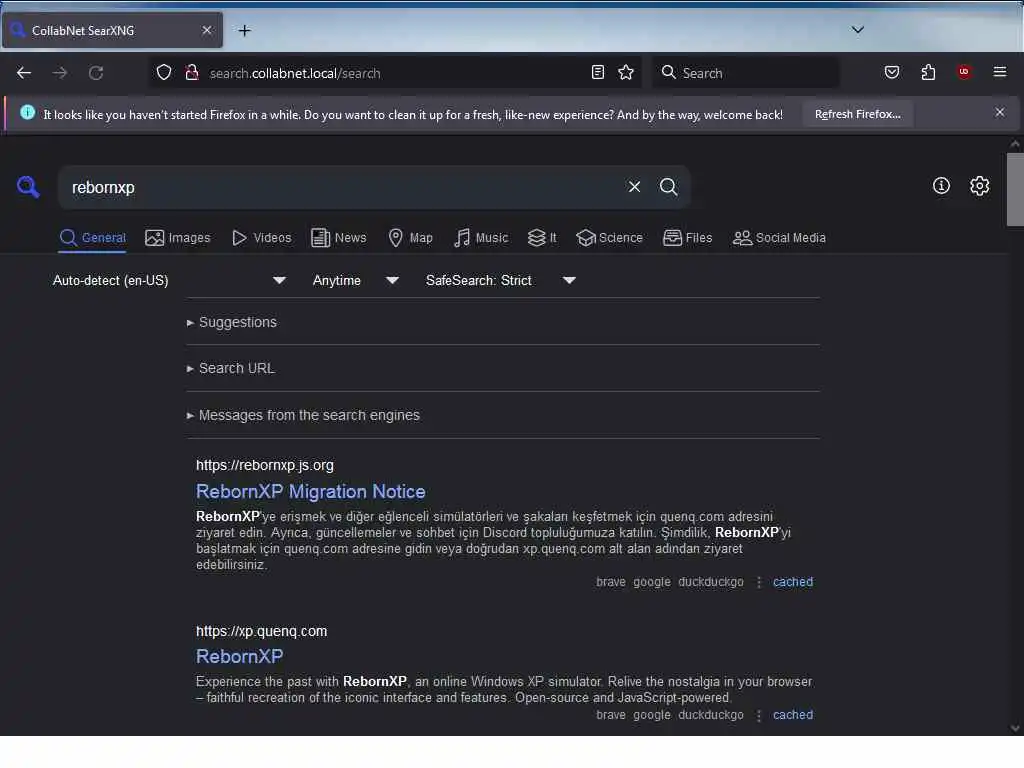Switch to the Social Media category
Viewport: 1024px width, 768px height.
(779, 238)
